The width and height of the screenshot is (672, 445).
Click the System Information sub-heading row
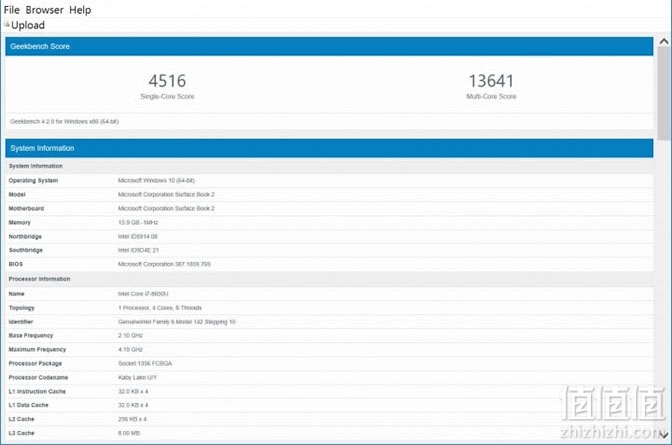click(x=329, y=166)
